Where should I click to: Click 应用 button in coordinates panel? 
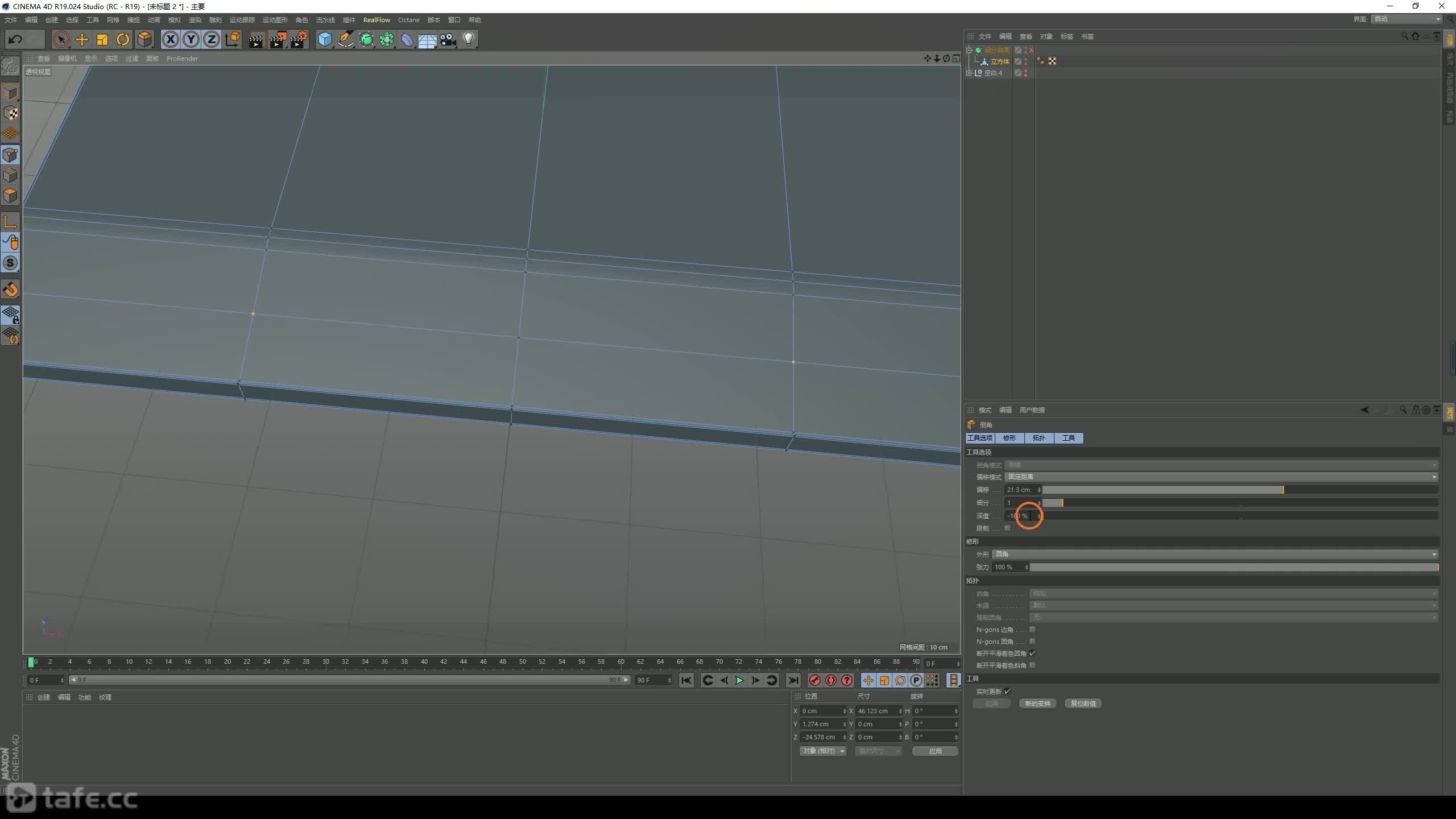click(x=936, y=751)
